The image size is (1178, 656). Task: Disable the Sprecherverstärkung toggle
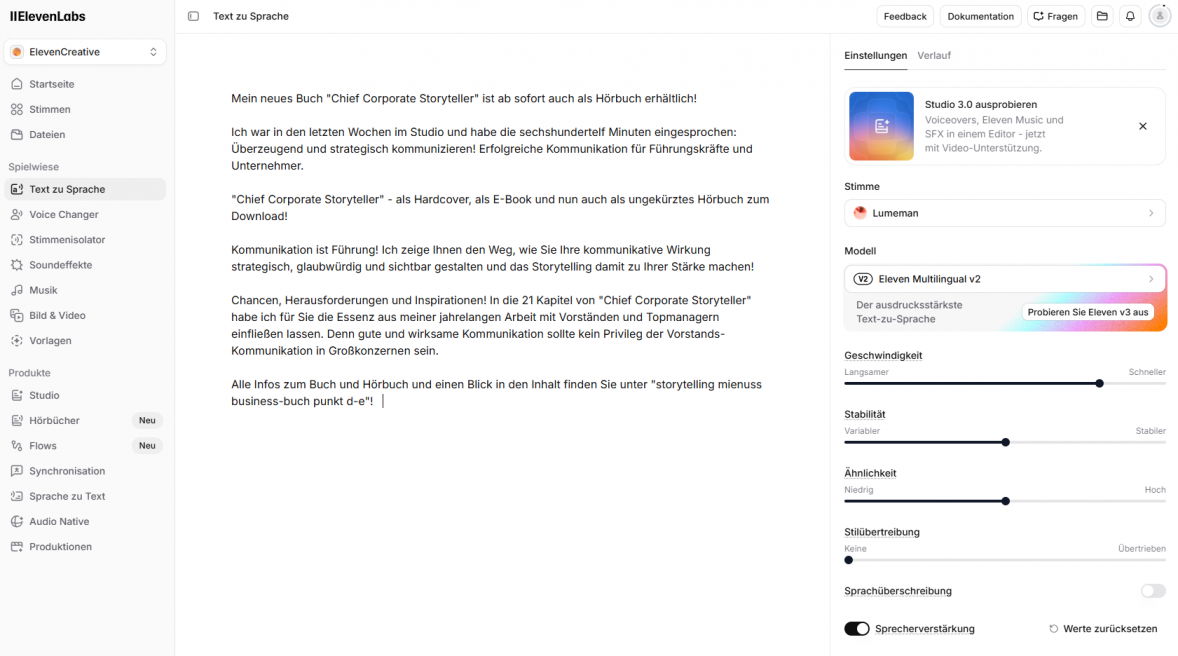coord(857,629)
